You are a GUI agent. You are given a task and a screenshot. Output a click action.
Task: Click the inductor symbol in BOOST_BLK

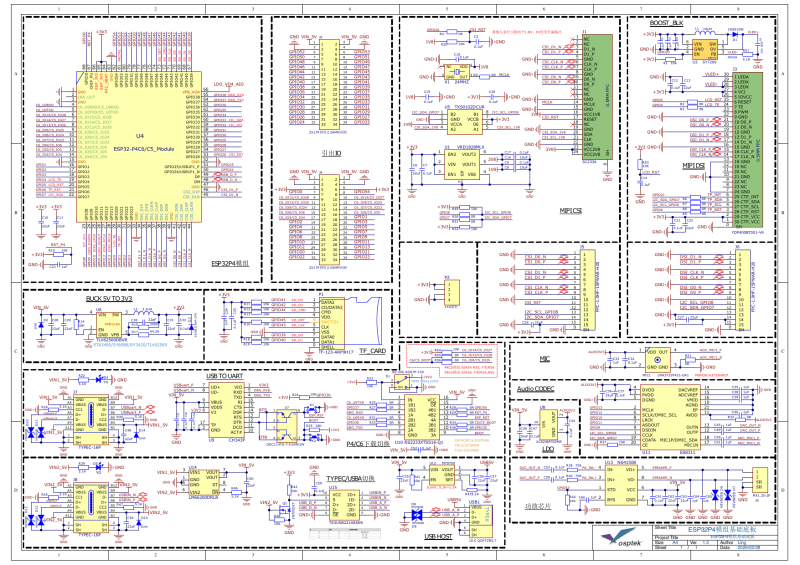[x=707, y=34]
